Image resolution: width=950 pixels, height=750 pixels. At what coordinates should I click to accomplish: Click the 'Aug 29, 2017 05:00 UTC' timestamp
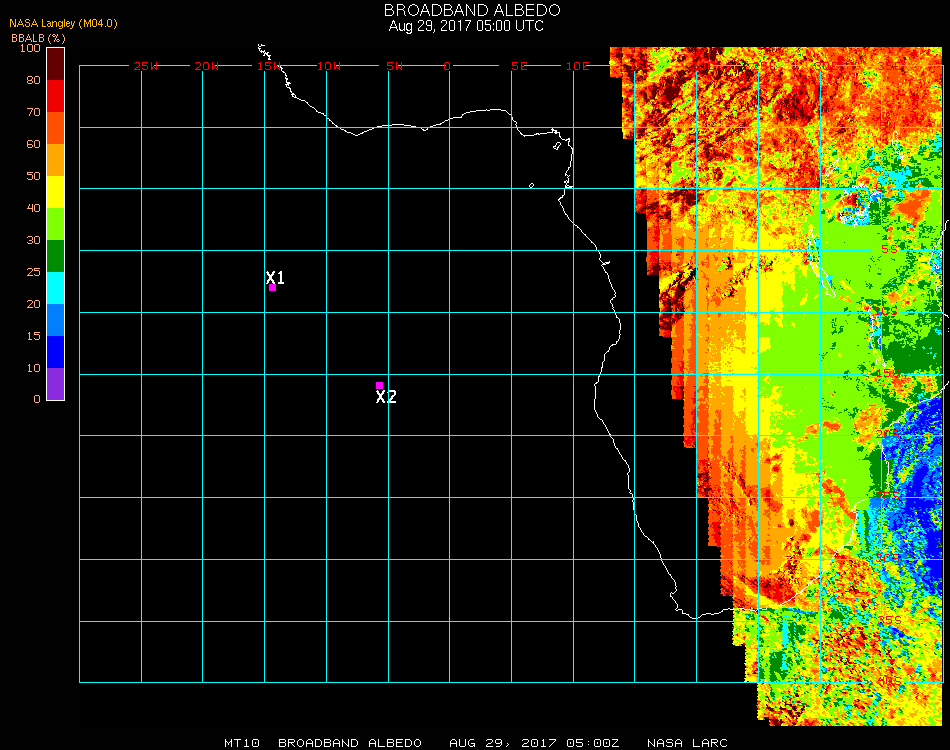(x=466, y=26)
